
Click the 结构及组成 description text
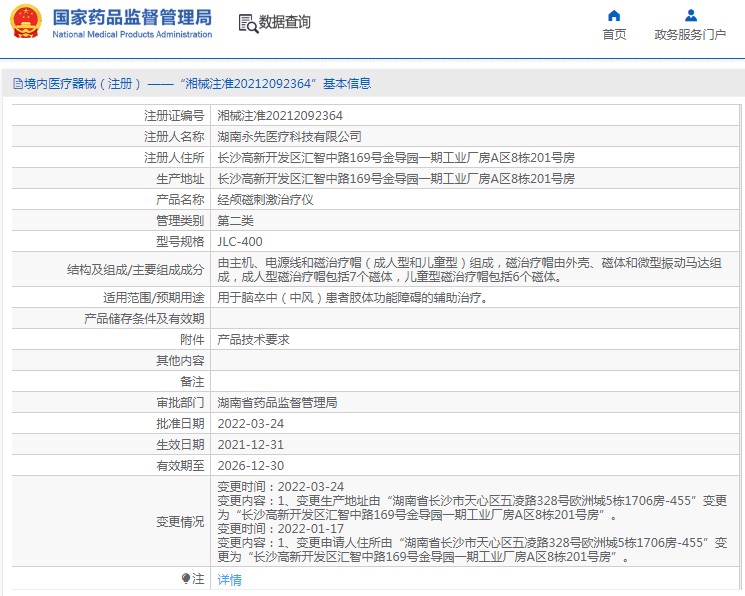pos(469,269)
